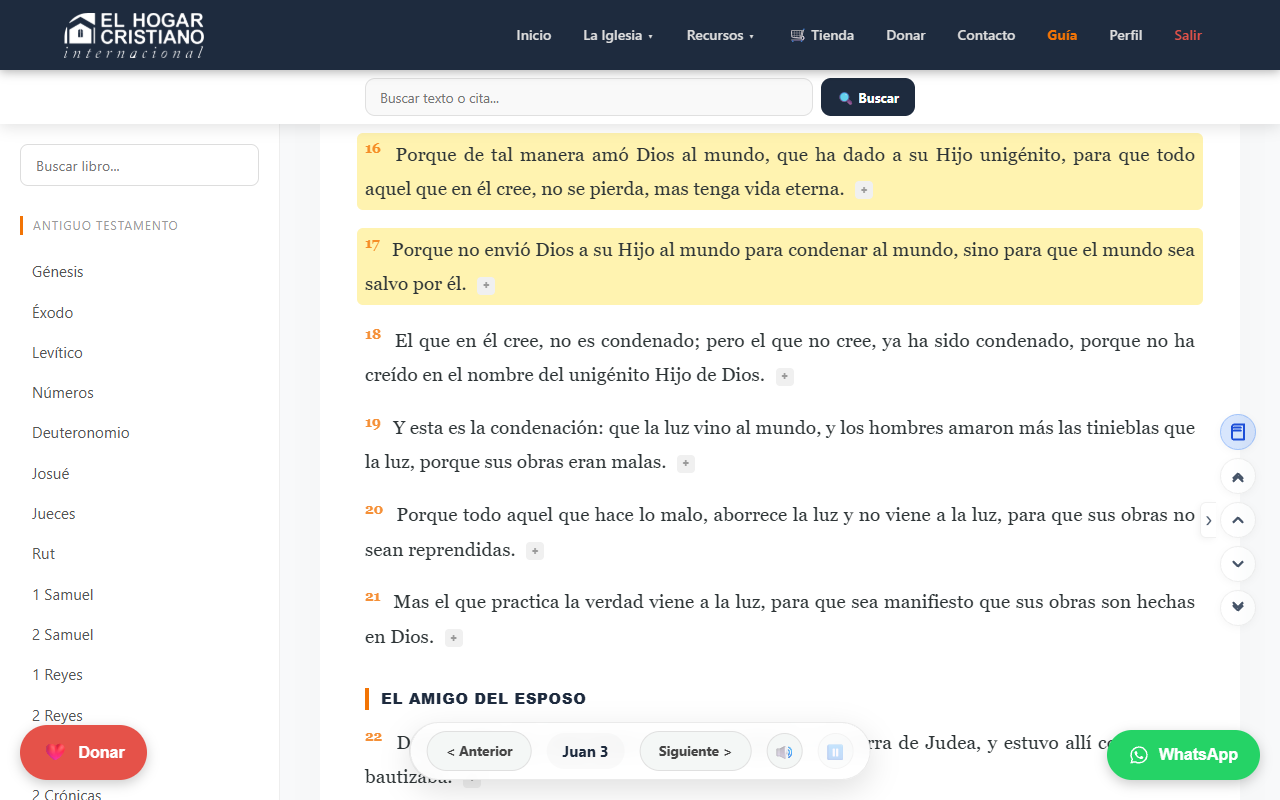1280x800 pixels.
Task: Expand the La Iglesia dropdown menu
Action: [618, 35]
